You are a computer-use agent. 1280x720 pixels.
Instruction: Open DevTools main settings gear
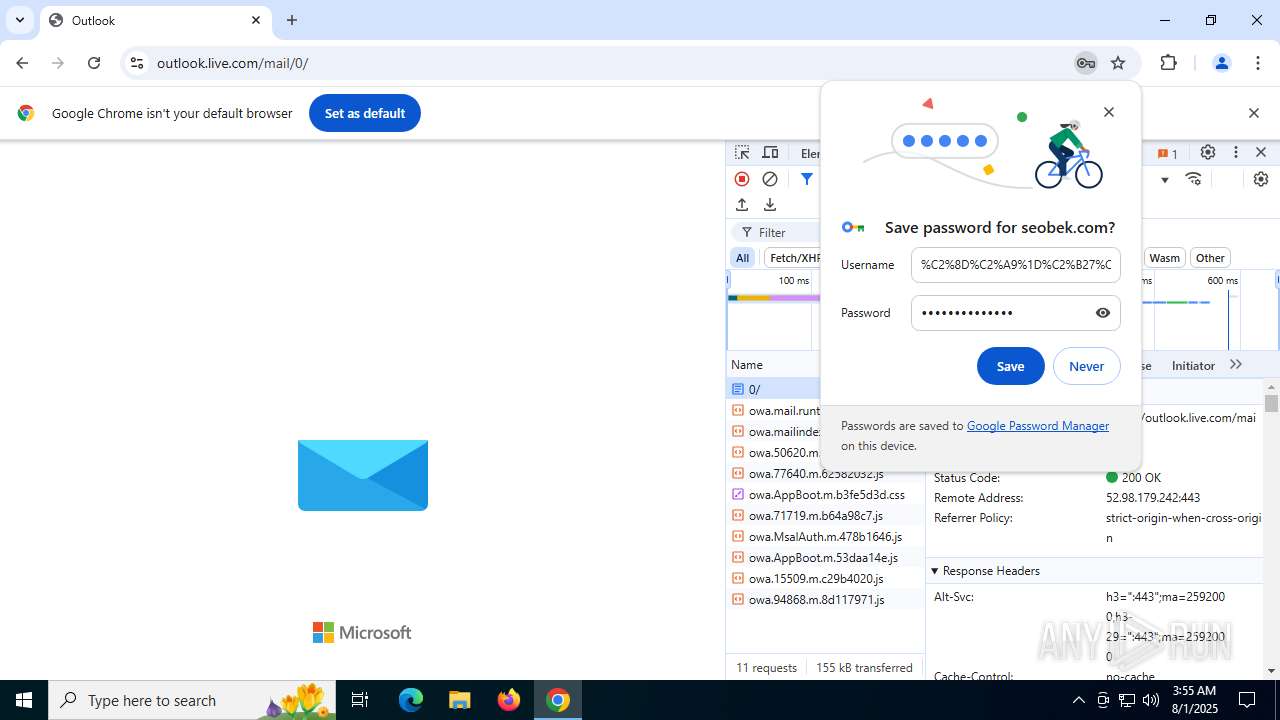(1208, 153)
